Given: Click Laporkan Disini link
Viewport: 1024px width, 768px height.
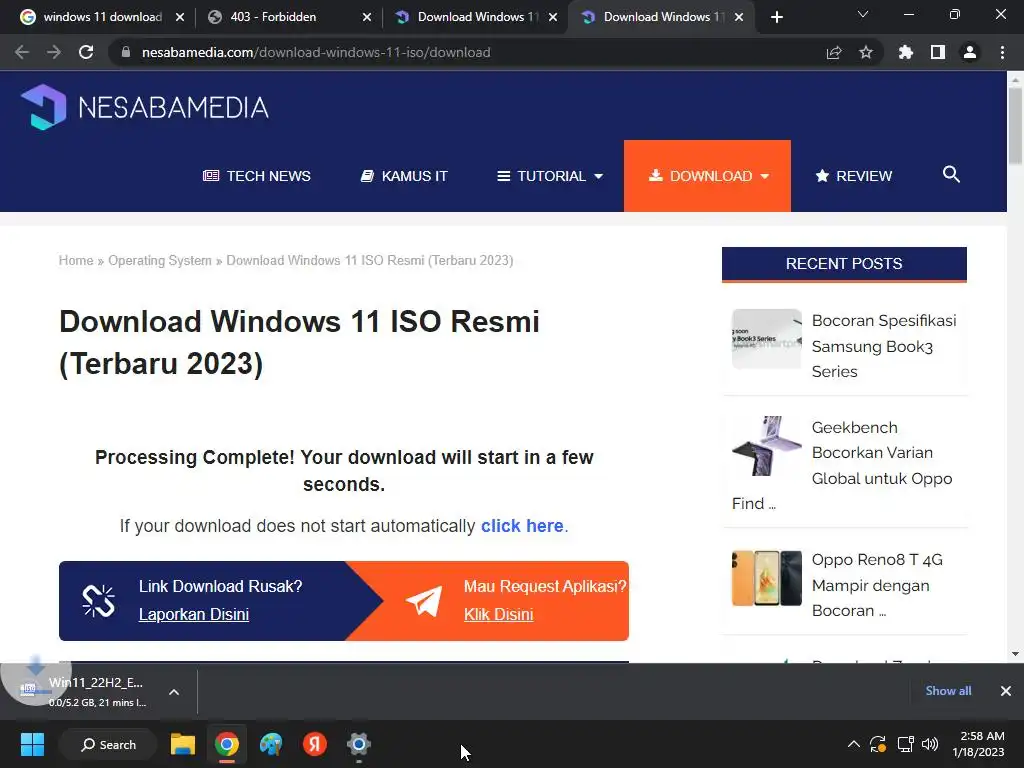Looking at the screenshot, I should pos(193,615).
